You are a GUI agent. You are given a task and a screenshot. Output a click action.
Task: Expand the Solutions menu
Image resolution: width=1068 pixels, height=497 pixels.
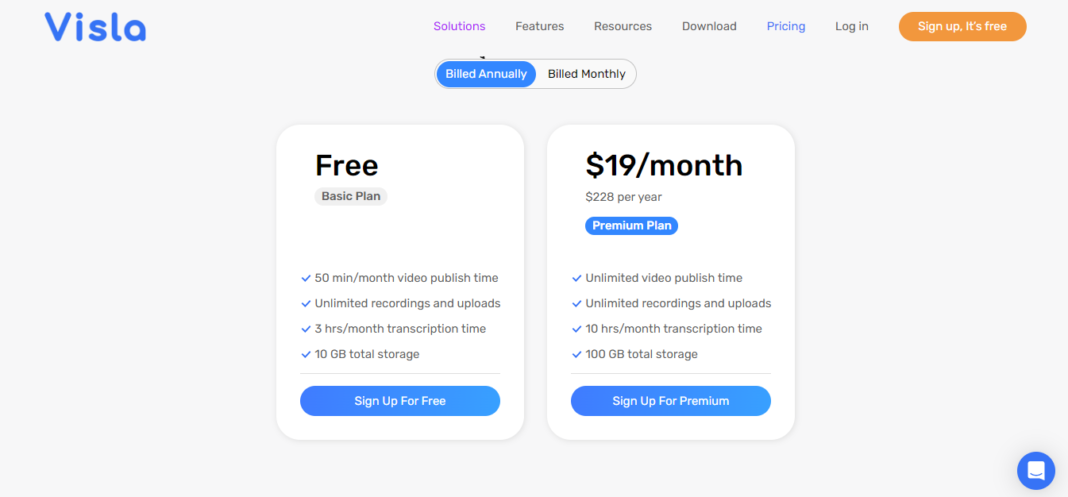click(459, 26)
